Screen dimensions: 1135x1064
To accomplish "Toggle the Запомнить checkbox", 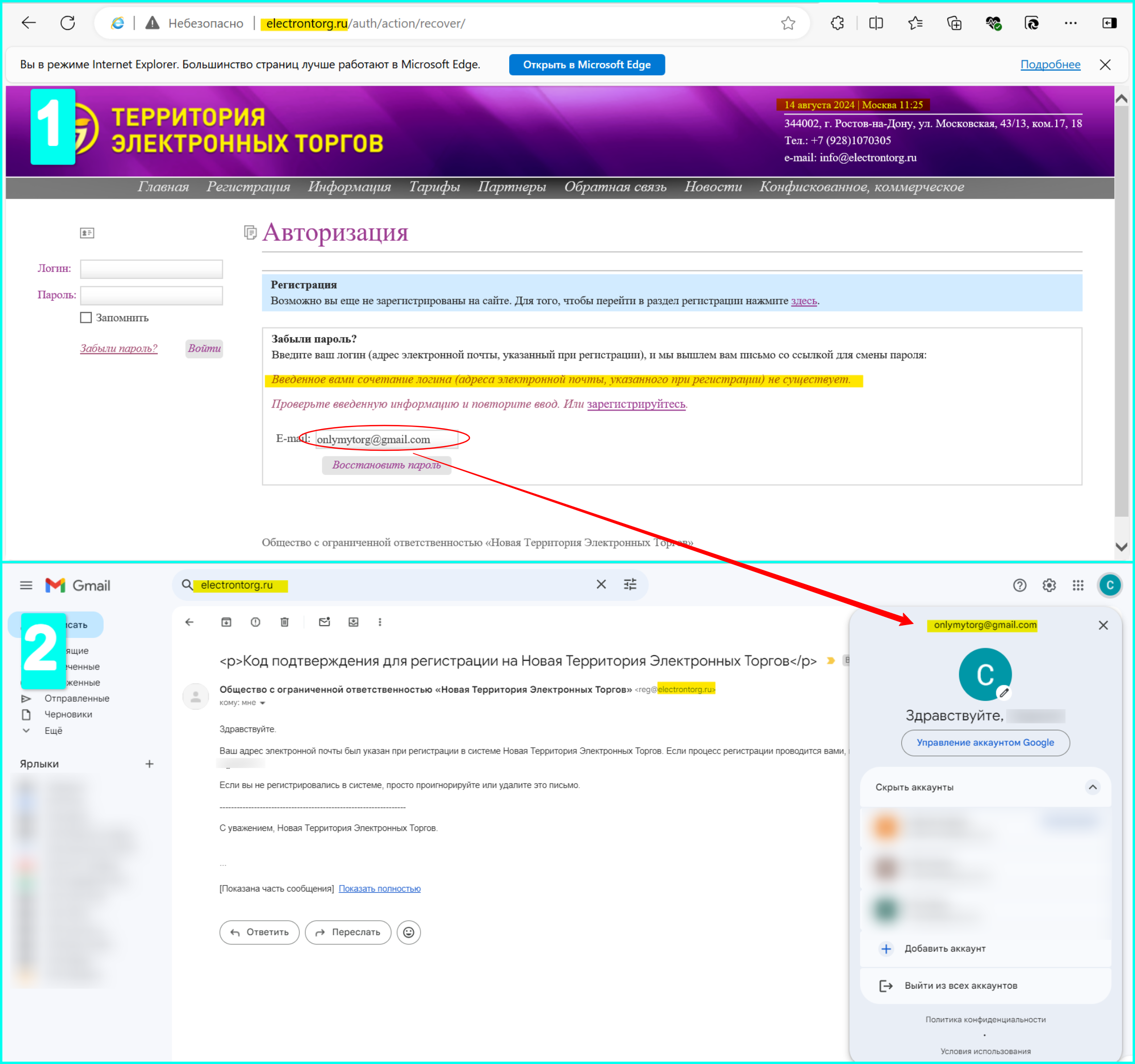I will coord(86,317).
